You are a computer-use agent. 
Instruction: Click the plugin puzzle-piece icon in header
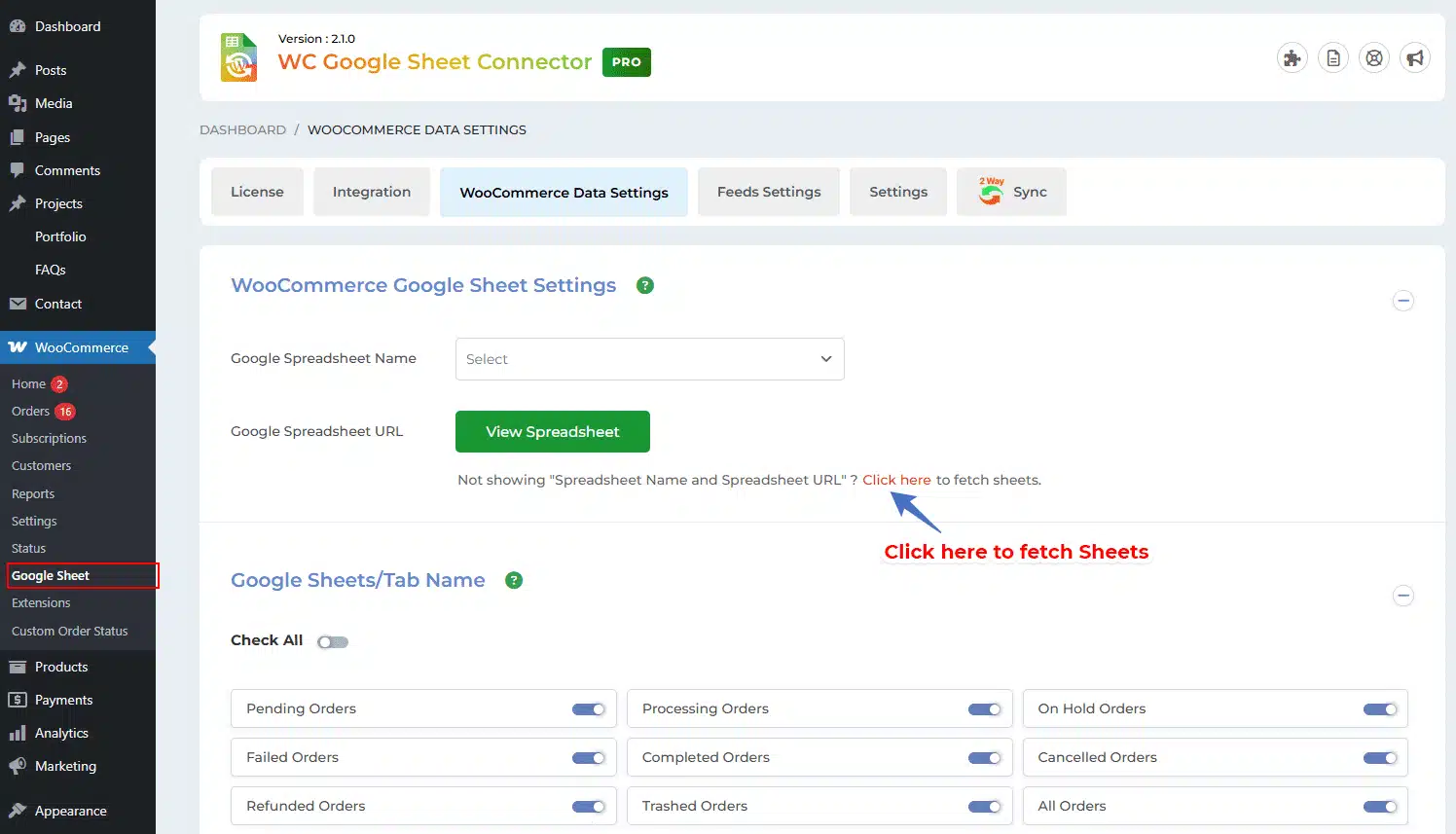(x=1292, y=58)
